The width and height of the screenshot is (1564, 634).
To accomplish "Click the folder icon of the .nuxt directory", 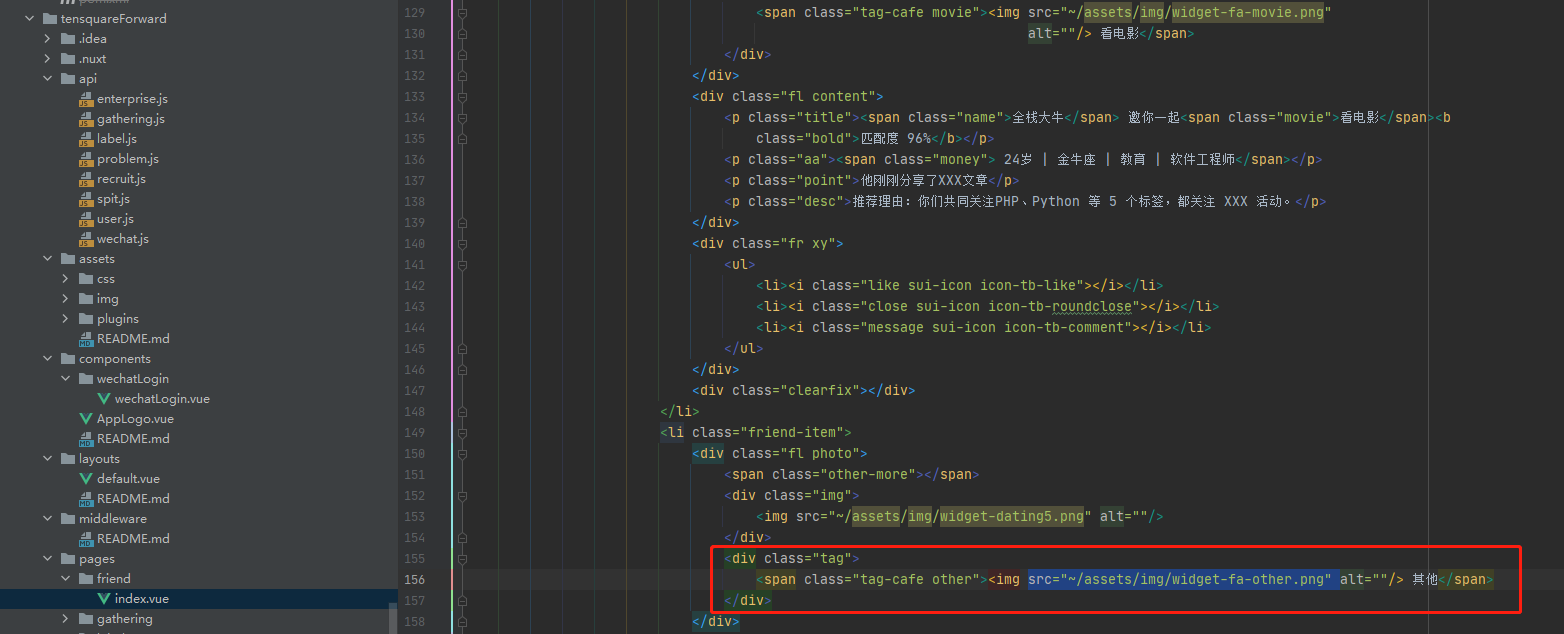I will [x=68, y=59].
